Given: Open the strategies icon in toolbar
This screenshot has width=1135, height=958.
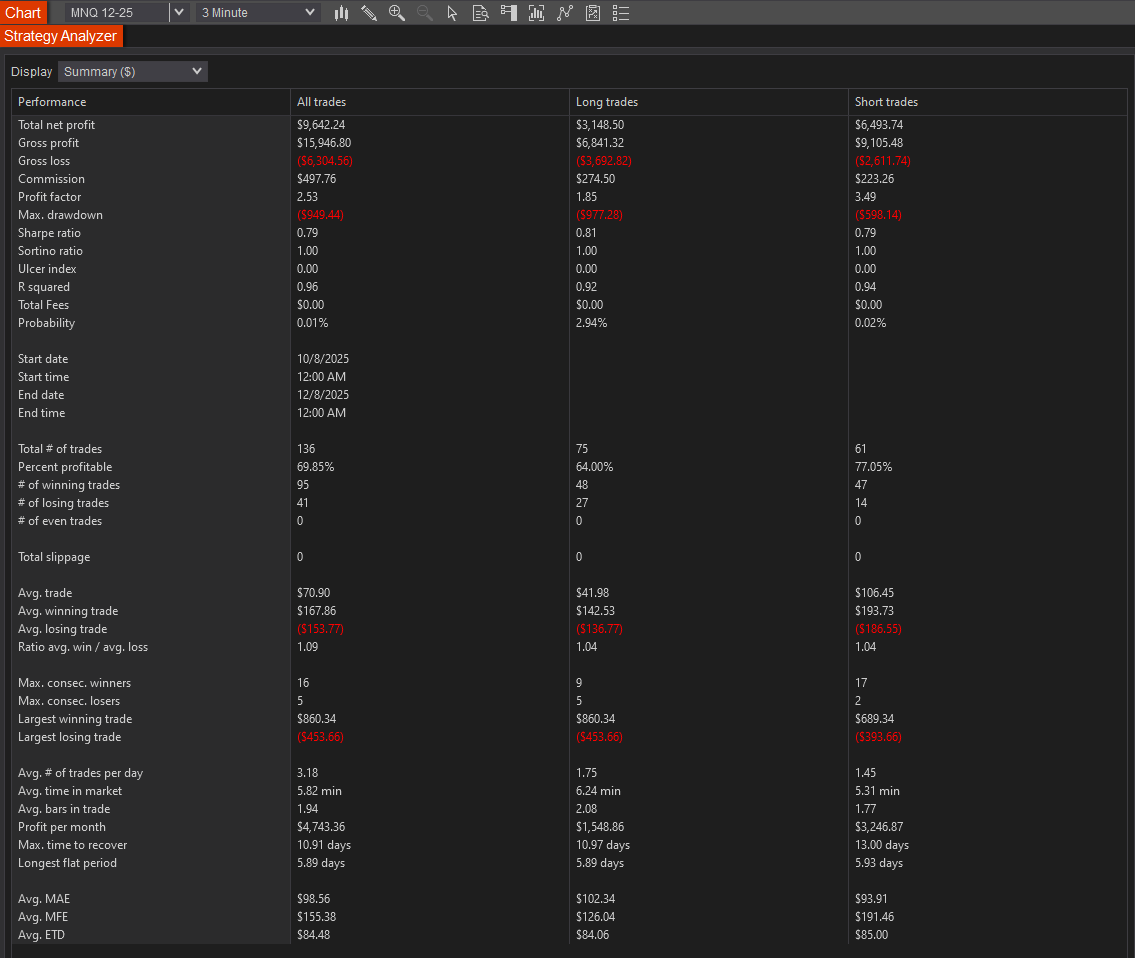Looking at the screenshot, I should point(565,13).
